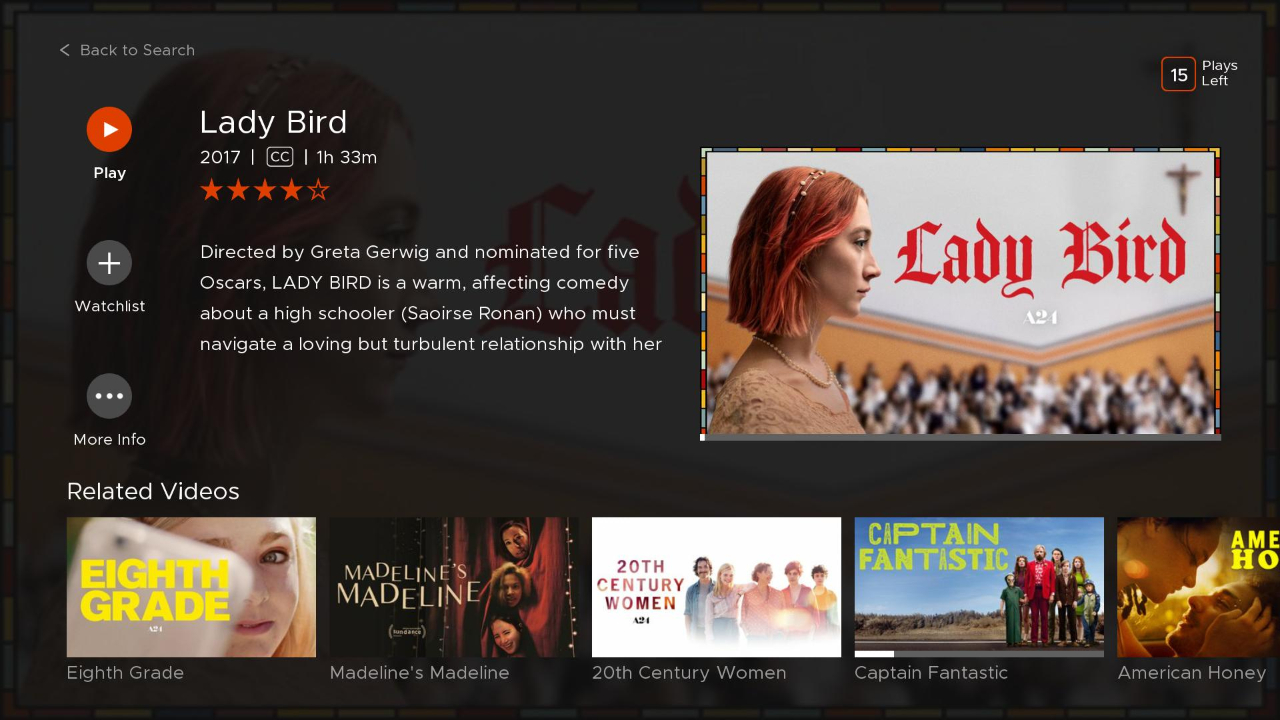Add Lady Bird to Watchlist with the plus icon
The width and height of the screenshot is (1280, 720).
(x=109, y=263)
